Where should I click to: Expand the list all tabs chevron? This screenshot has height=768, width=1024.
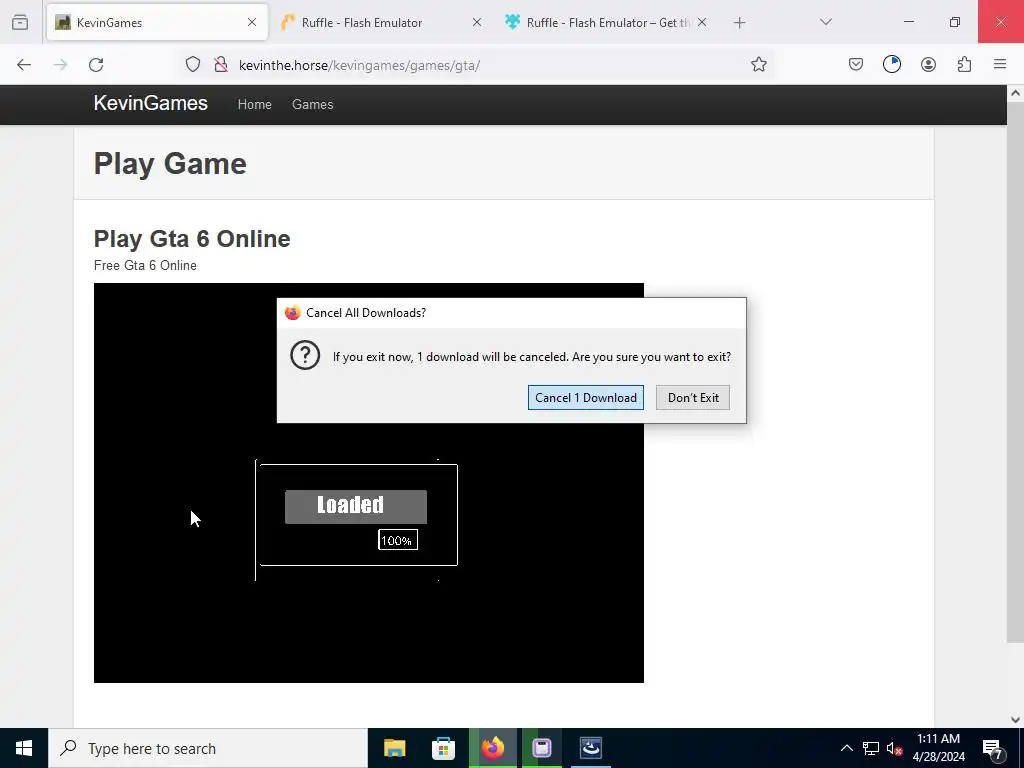pos(825,22)
